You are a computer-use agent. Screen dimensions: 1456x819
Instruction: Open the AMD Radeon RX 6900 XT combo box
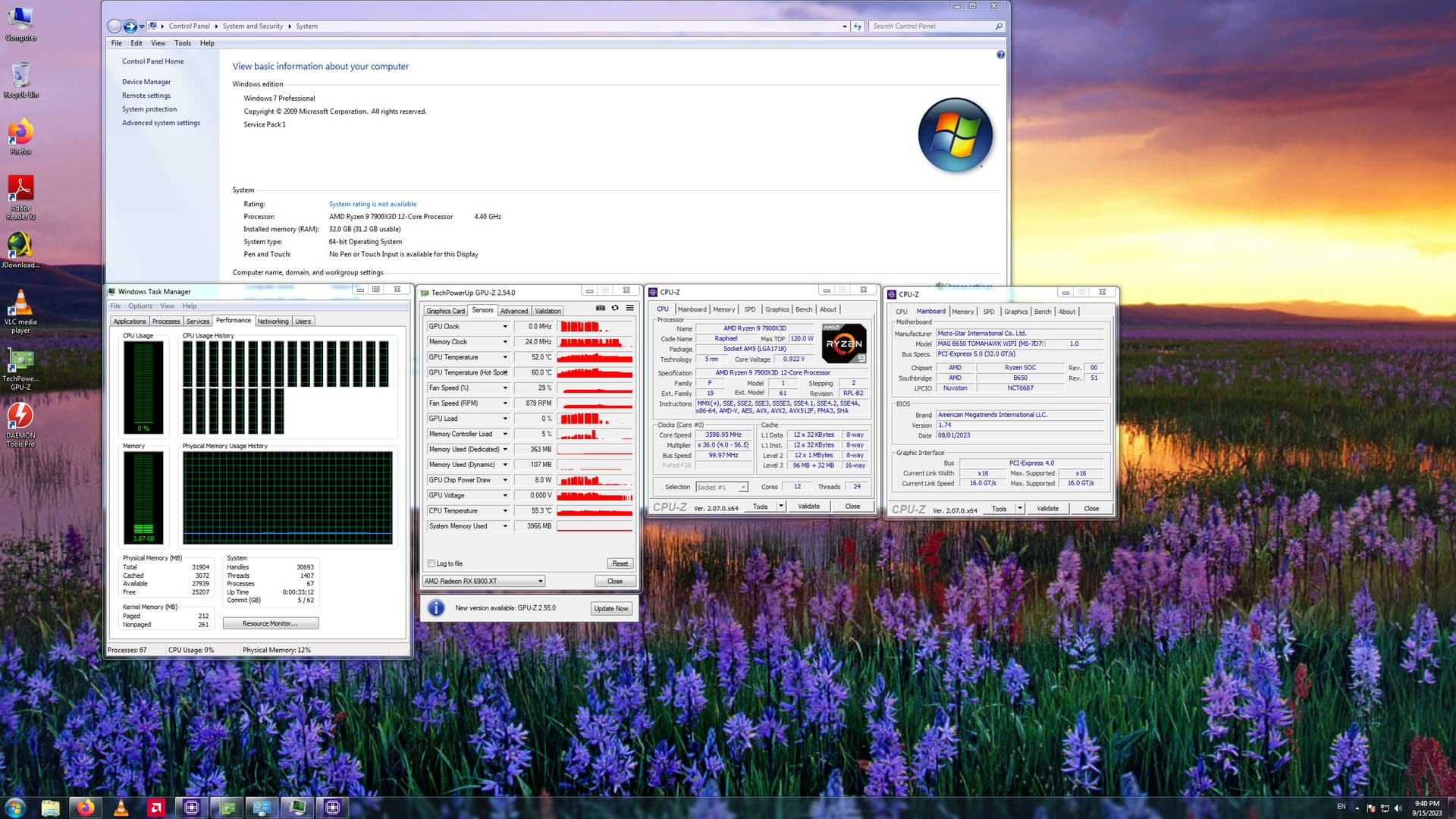click(483, 581)
